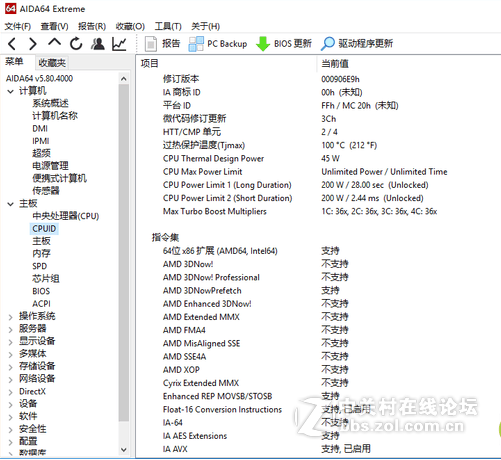Open the 报告 report tool
This screenshot has height=460, width=501.
(162, 44)
